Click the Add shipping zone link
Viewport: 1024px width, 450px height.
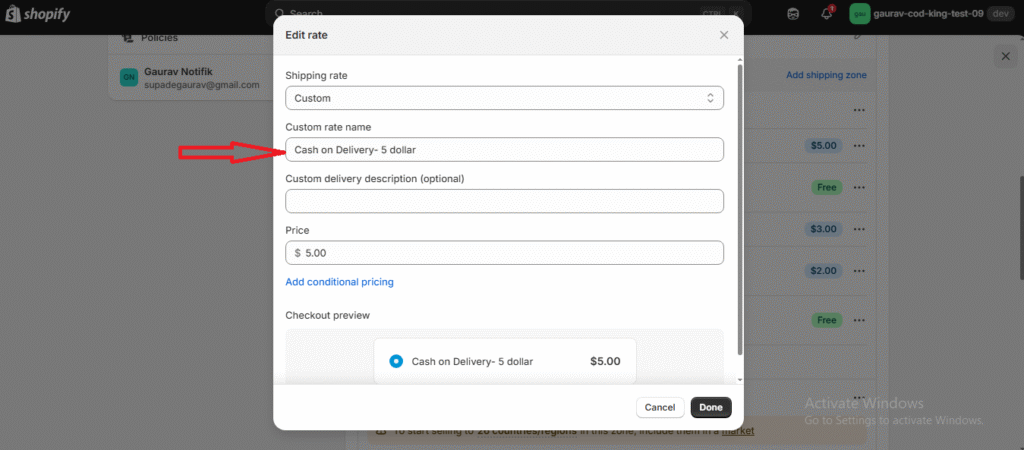point(826,75)
